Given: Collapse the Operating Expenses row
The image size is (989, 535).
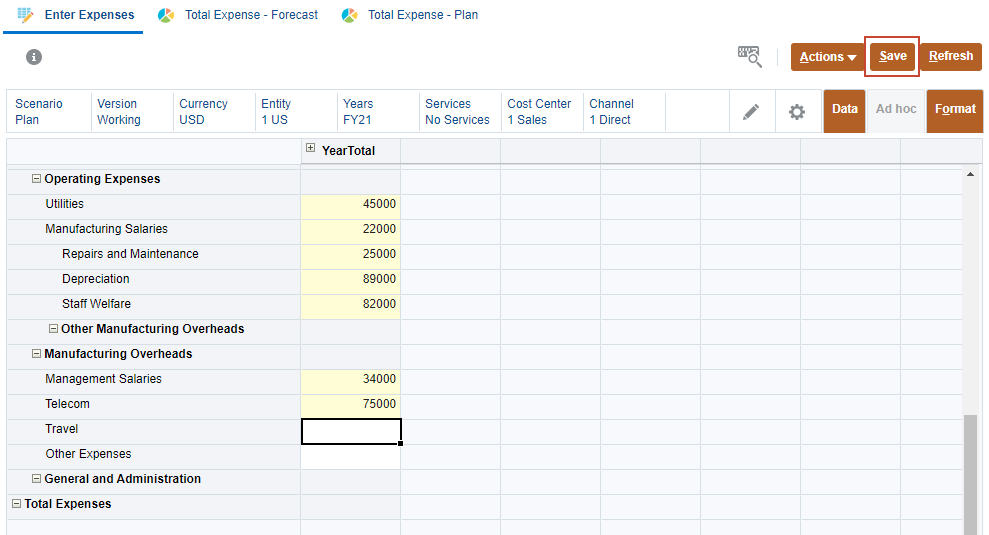Looking at the screenshot, I should click(x=37, y=179).
